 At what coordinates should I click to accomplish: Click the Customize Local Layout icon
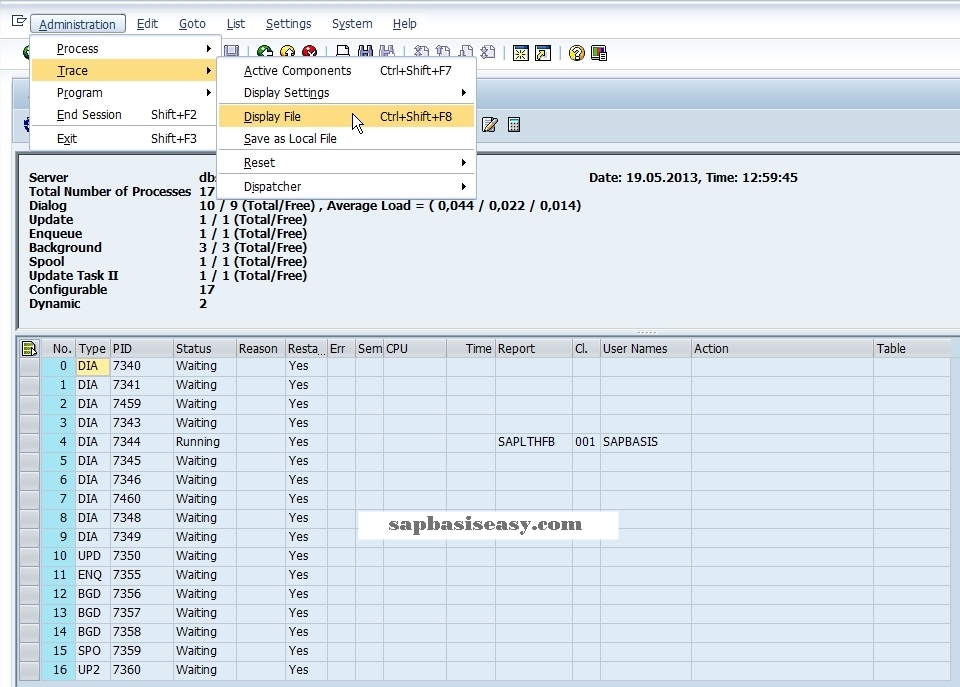point(599,53)
